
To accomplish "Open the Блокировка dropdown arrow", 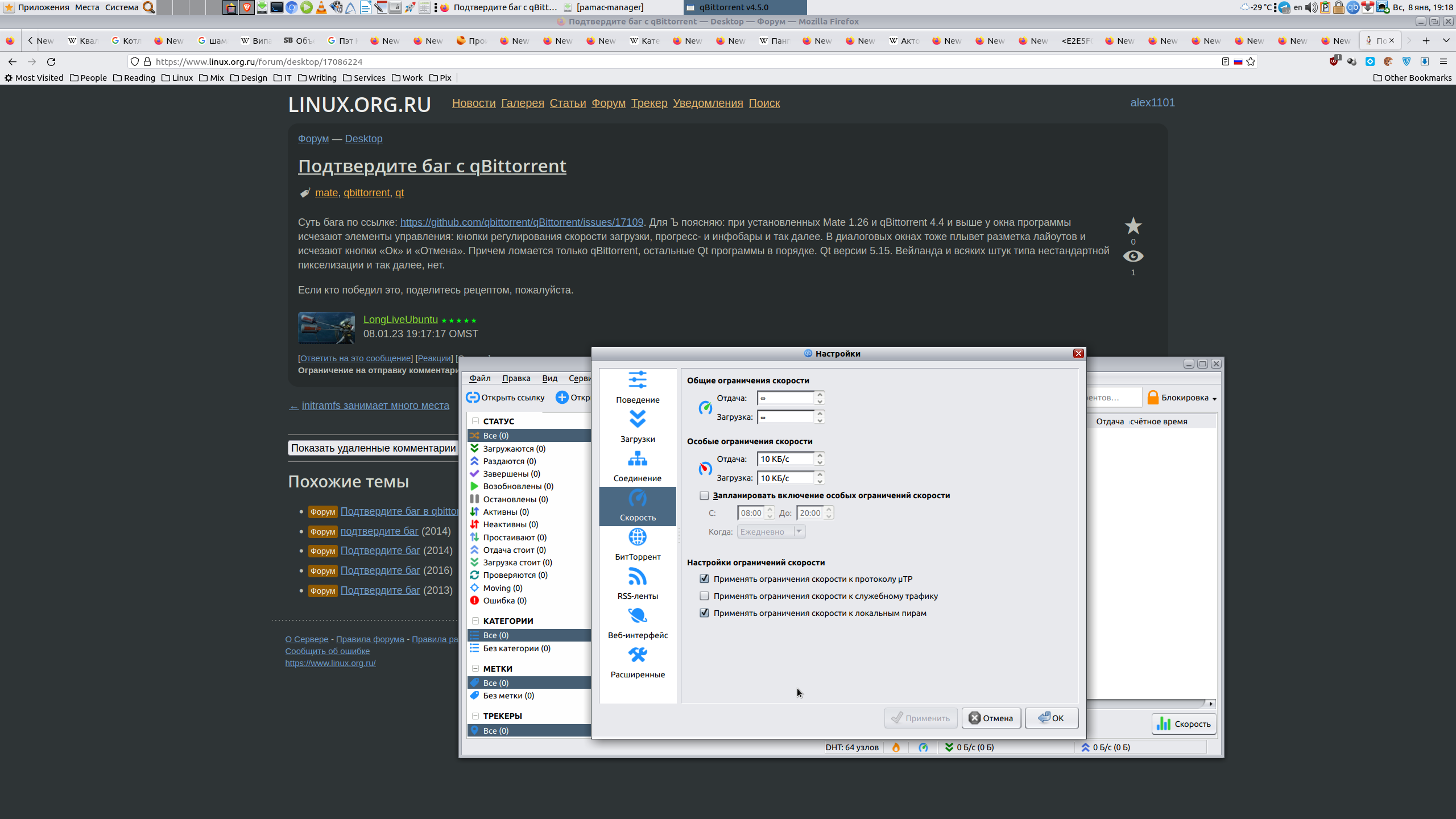I will tap(1214, 399).
